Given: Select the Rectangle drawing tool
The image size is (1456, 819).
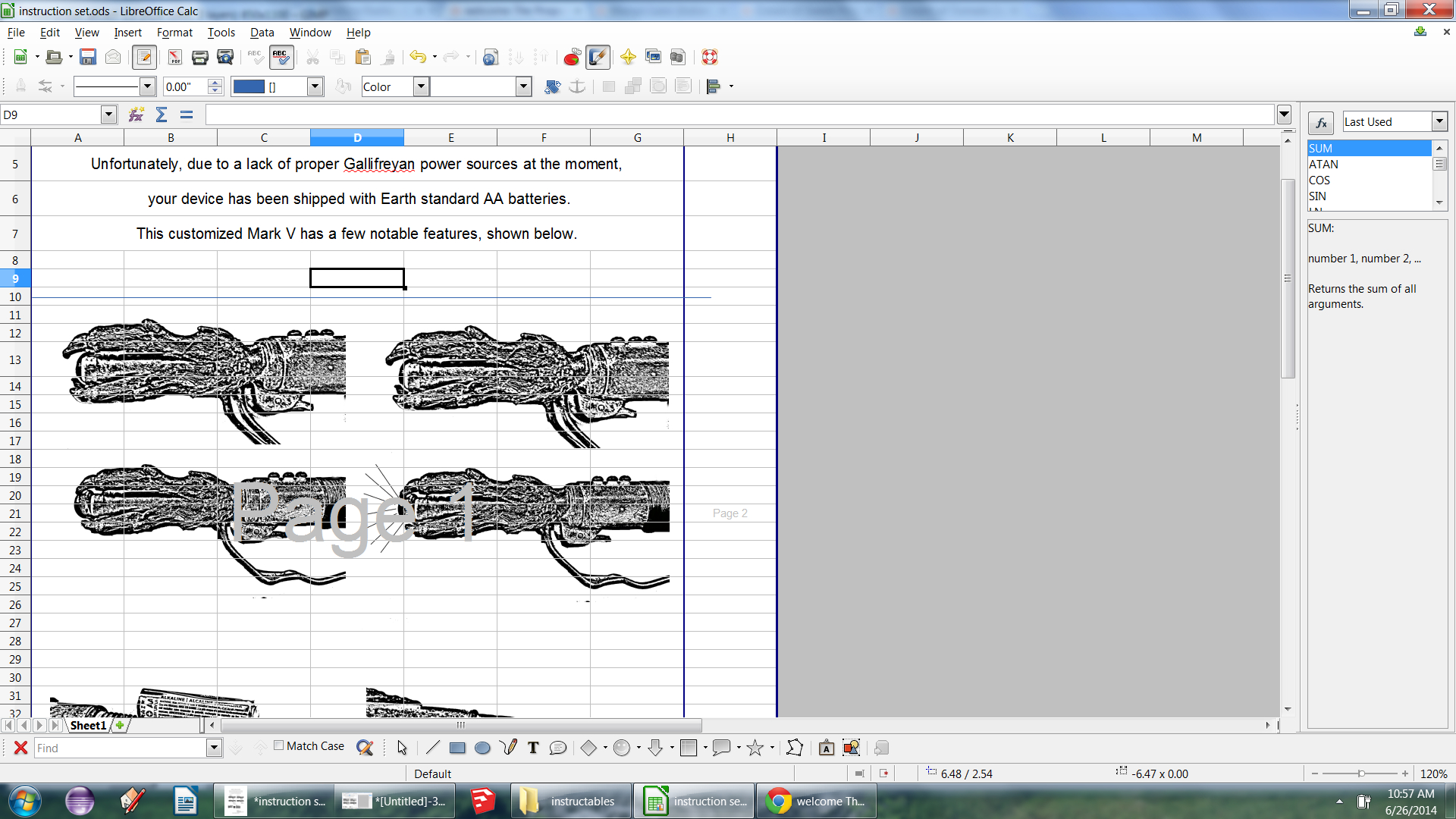Looking at the screenshot, I should [457, 748].
